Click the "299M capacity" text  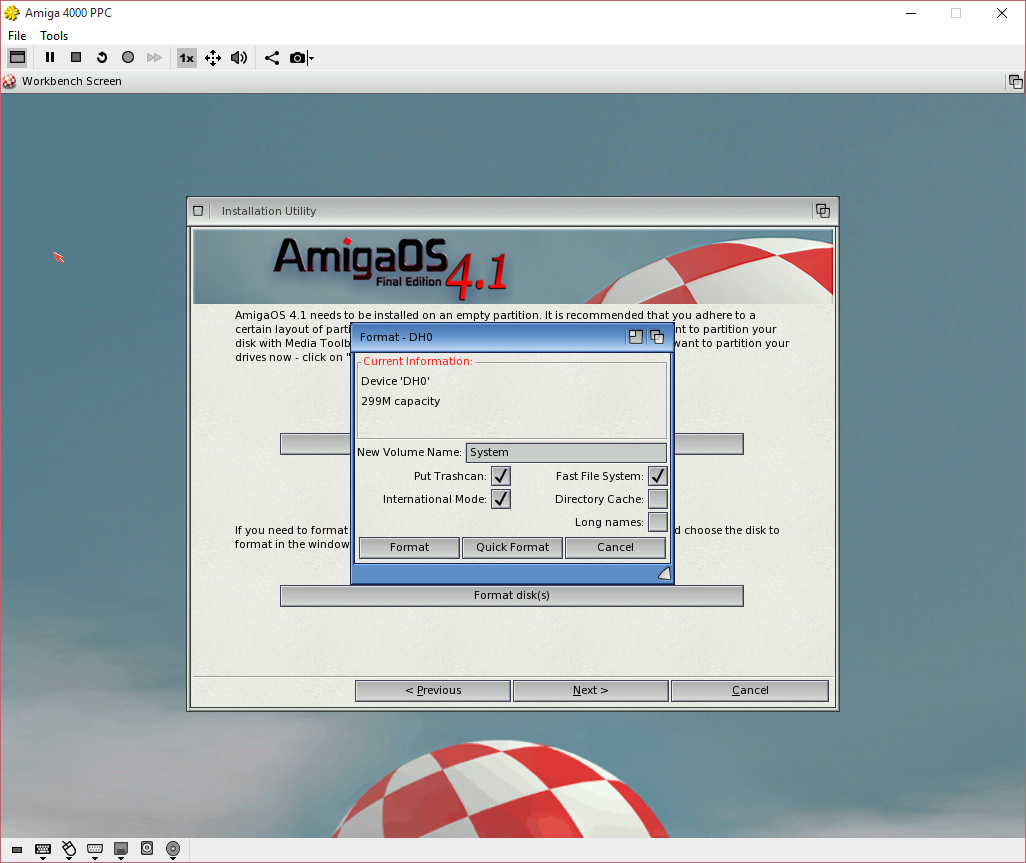pyautogui.click(x=400, y=401)
